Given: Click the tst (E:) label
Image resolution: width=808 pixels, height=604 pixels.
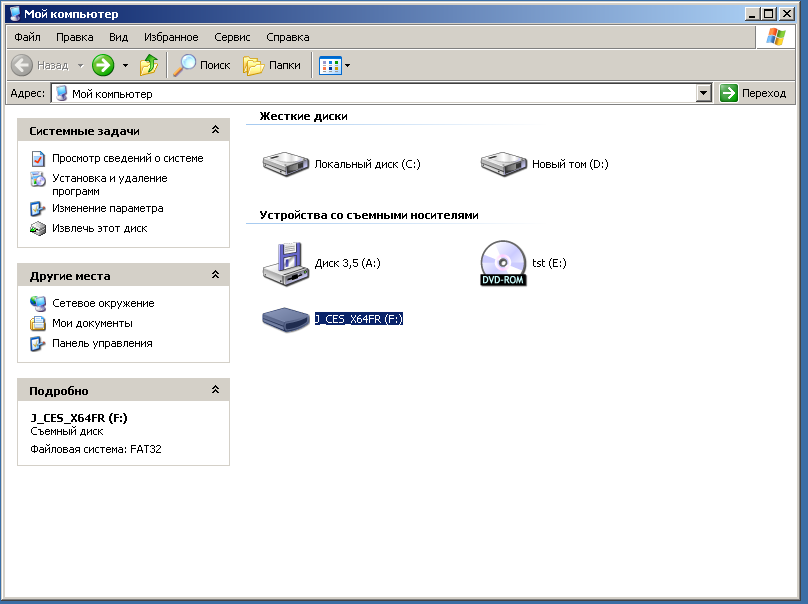Looking at the screenshot, I should click(x=549, y=263).
